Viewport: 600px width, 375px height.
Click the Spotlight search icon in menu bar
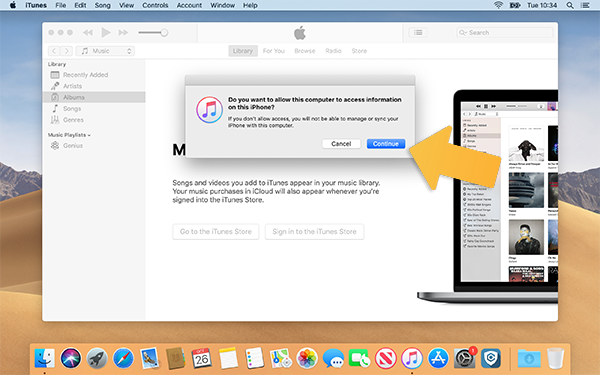click(570, 5)
